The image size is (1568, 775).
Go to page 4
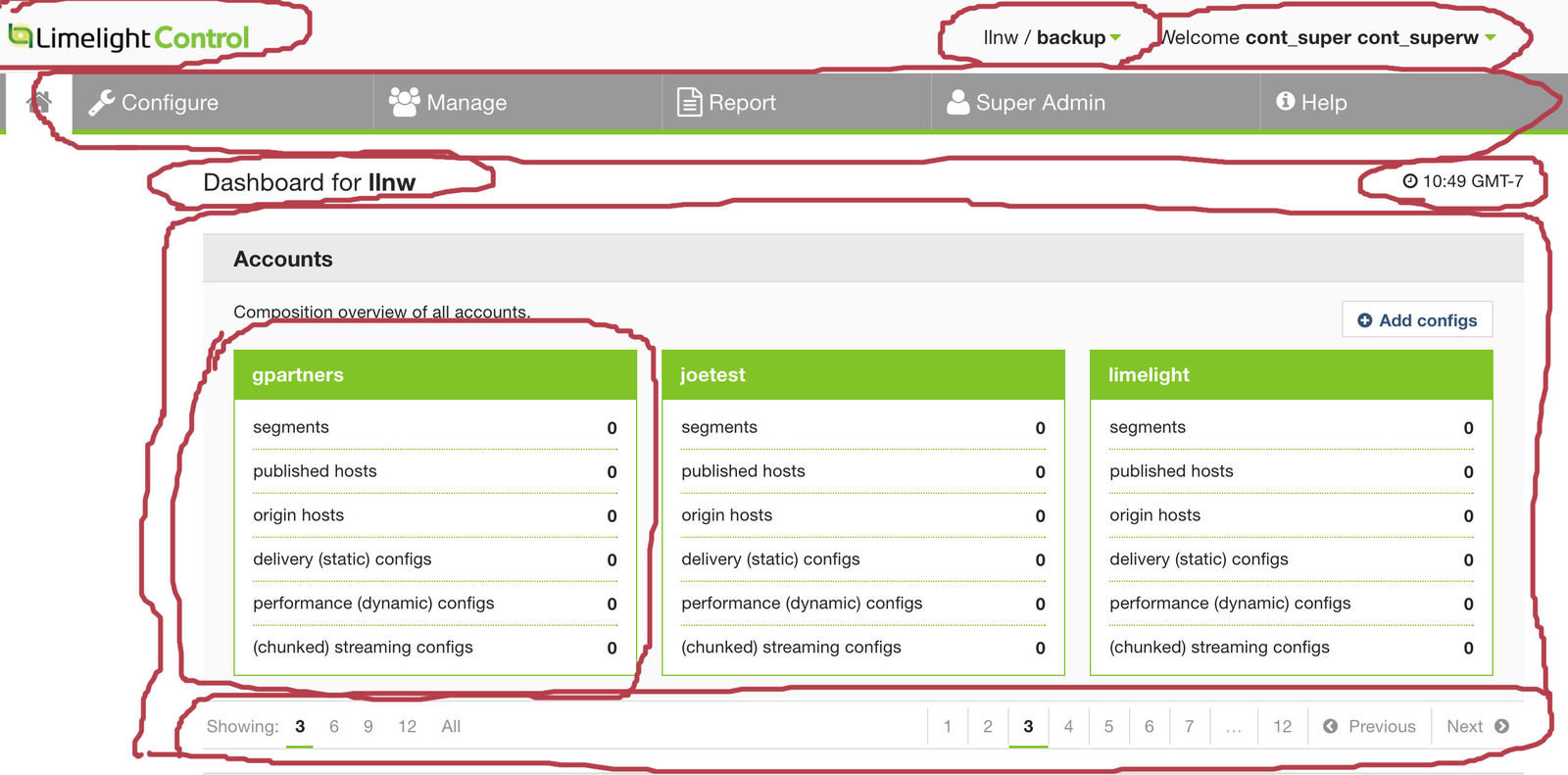tap(1068, 726)
